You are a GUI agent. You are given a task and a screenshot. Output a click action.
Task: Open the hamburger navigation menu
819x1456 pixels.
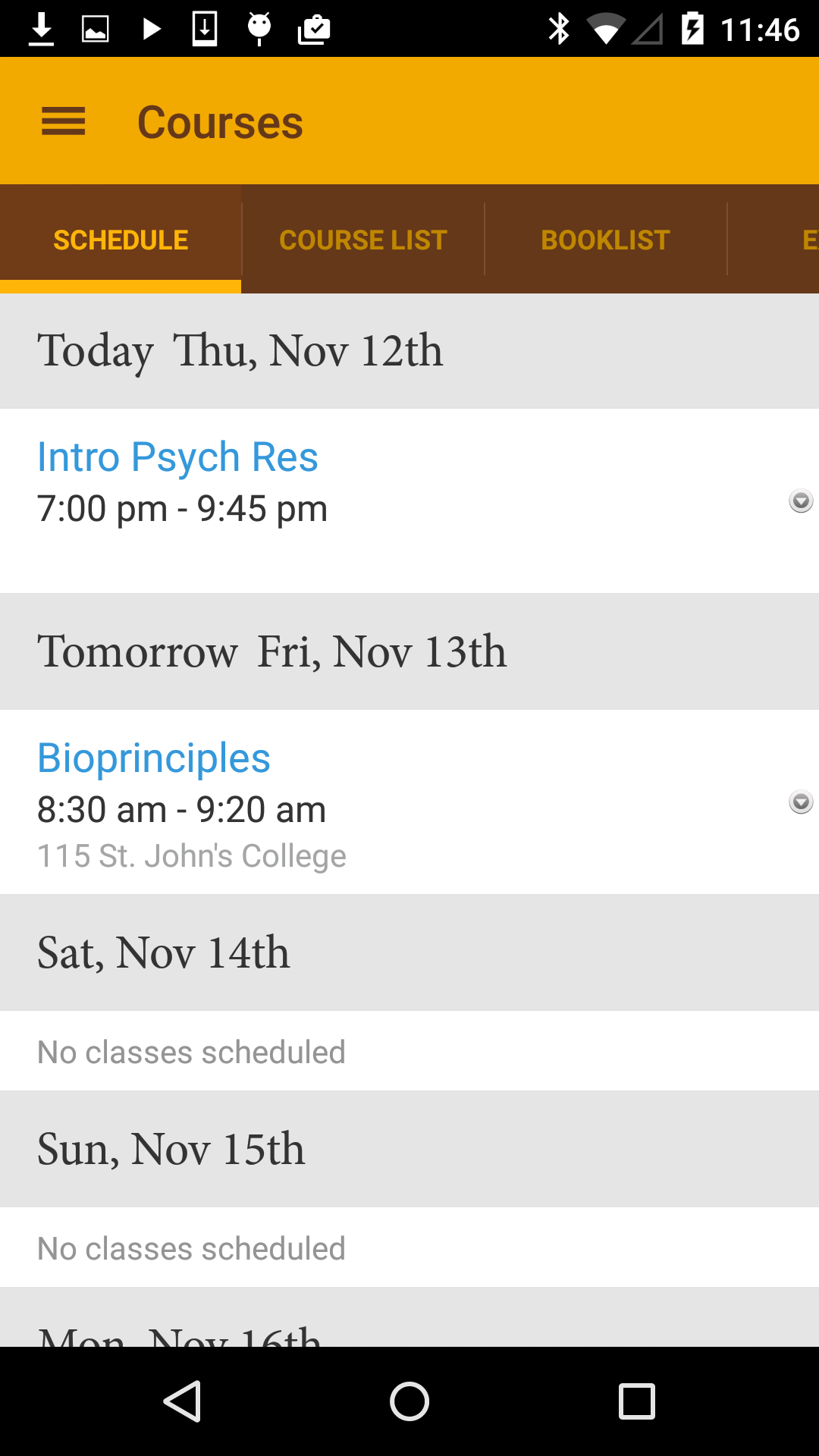click(63, 121)
